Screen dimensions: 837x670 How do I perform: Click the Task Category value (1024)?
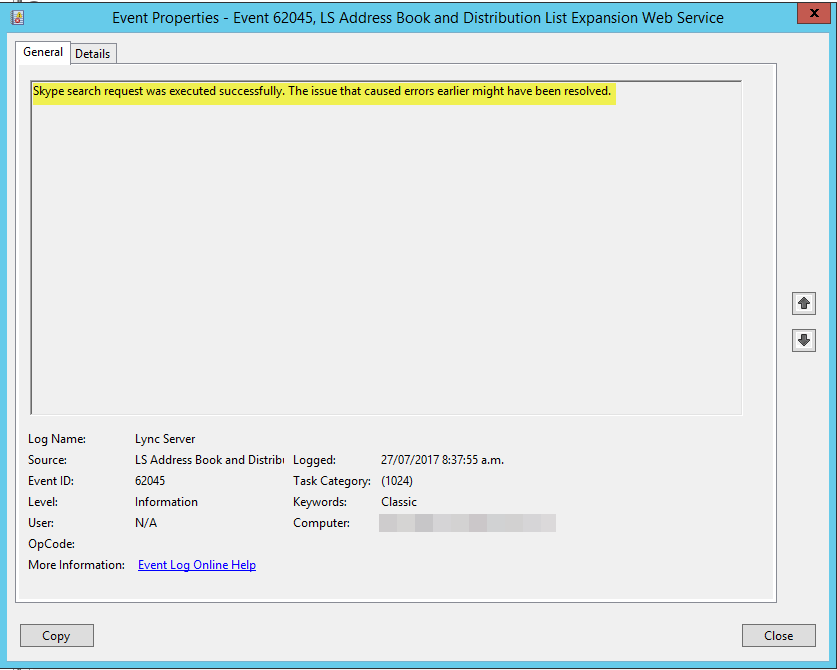tap(397, 481)
